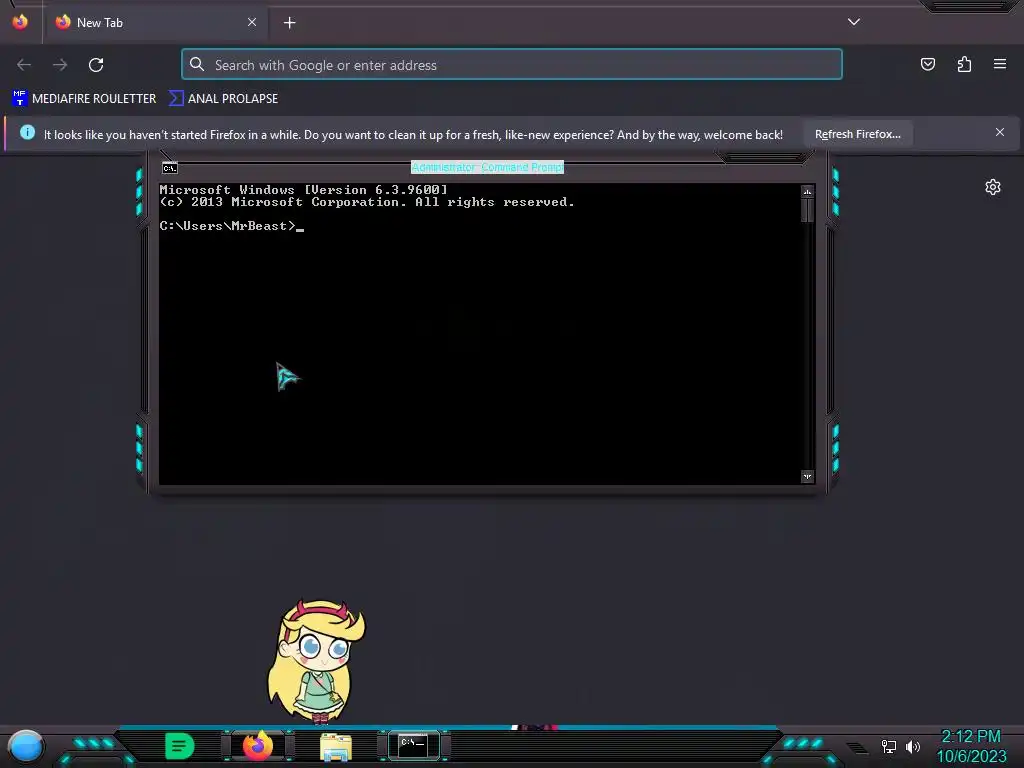This screenshot has height=768, width=1024.
Task: Click the 2013 Microsoft Corporation copyright line
Action: 367,202
